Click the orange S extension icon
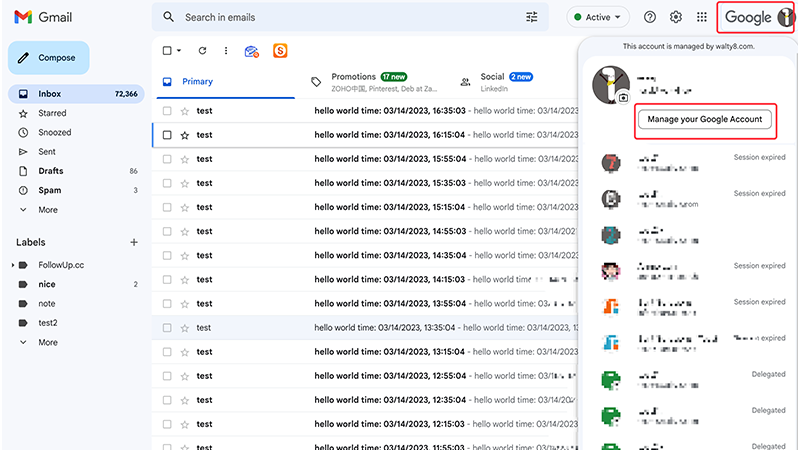Image resolution: width=800 pixels, height=450 pixels. tap(280, 51)
